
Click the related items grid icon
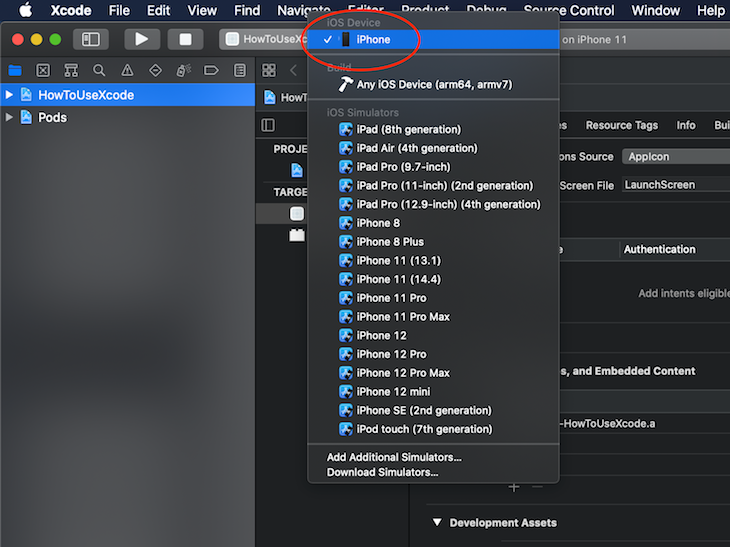tap(269, 70)
